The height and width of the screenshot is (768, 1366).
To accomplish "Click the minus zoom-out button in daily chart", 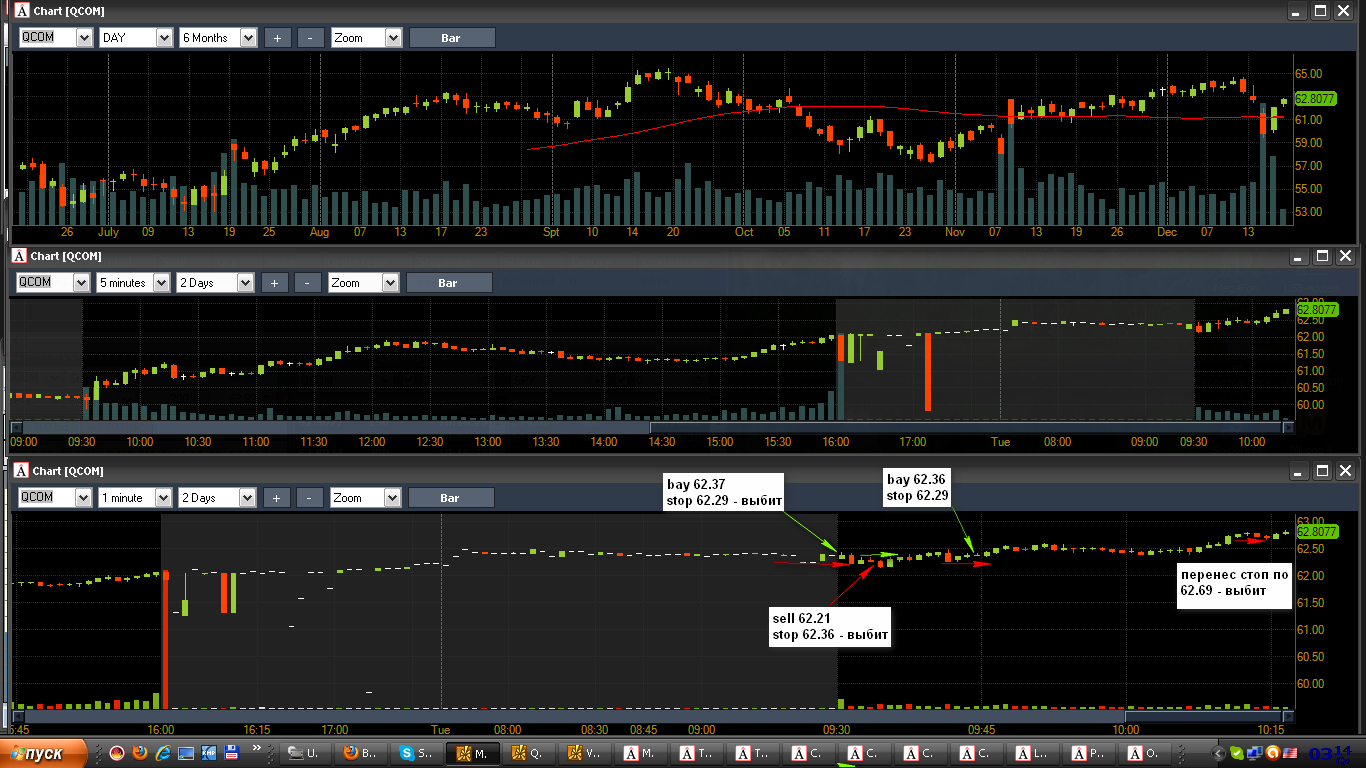I will coord(310,38).
